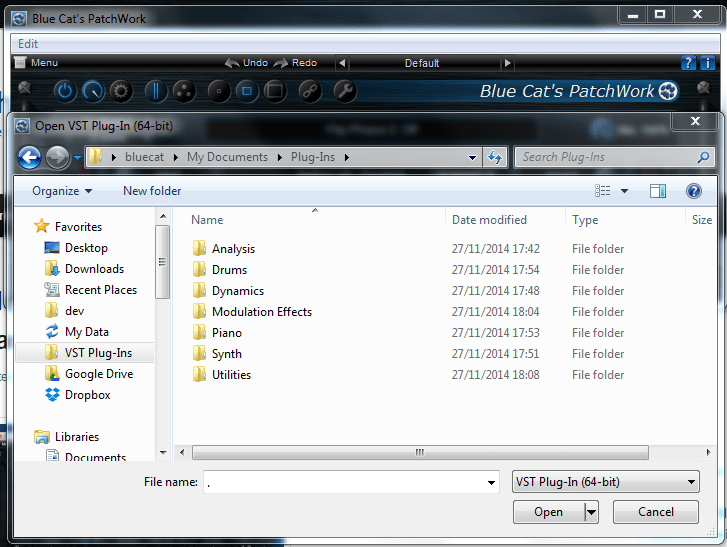Click the Search Plug-Ins field
The image size is (727, 547).
coord(615,157)
